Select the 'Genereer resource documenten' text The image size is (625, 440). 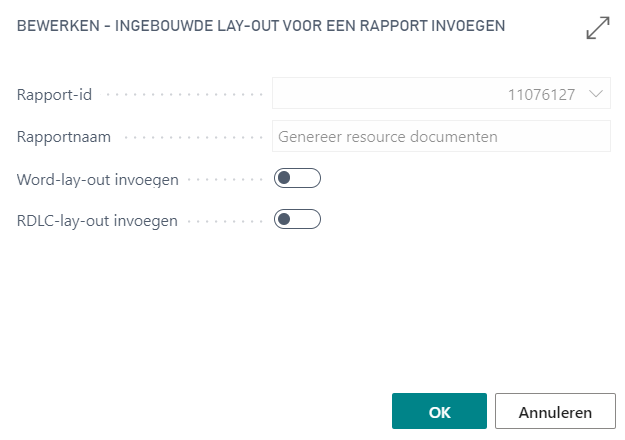[x=388, y=136]
